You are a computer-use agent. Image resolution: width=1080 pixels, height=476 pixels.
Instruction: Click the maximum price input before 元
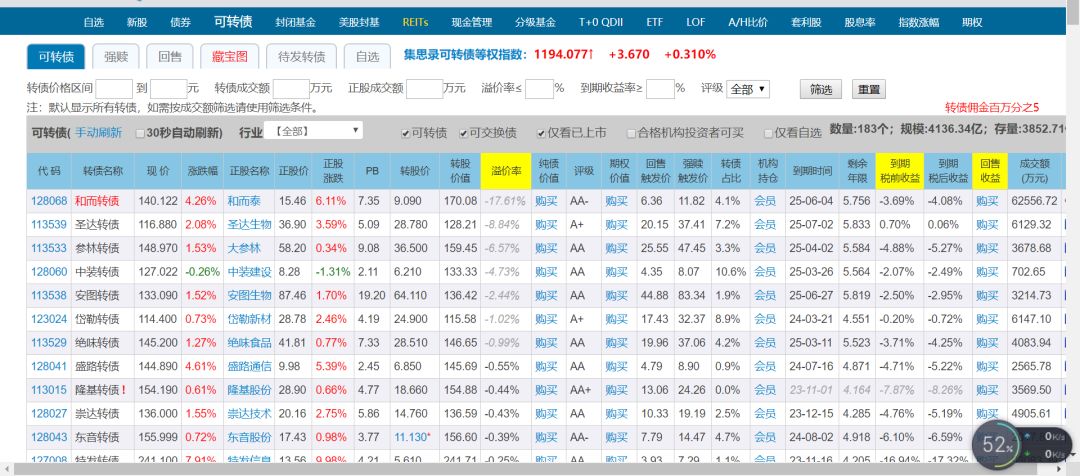169,89
